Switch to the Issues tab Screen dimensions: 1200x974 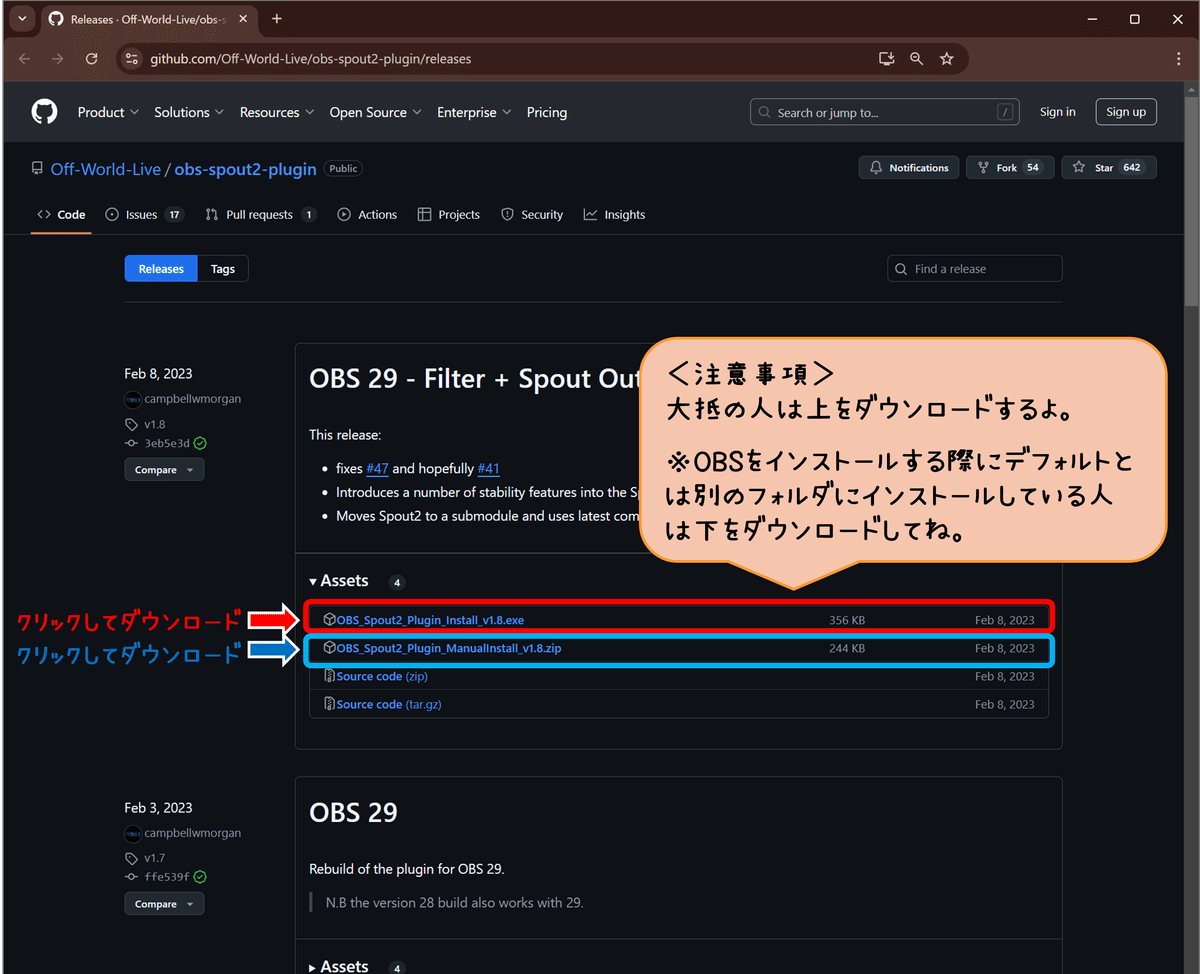[x=144, y=214]
